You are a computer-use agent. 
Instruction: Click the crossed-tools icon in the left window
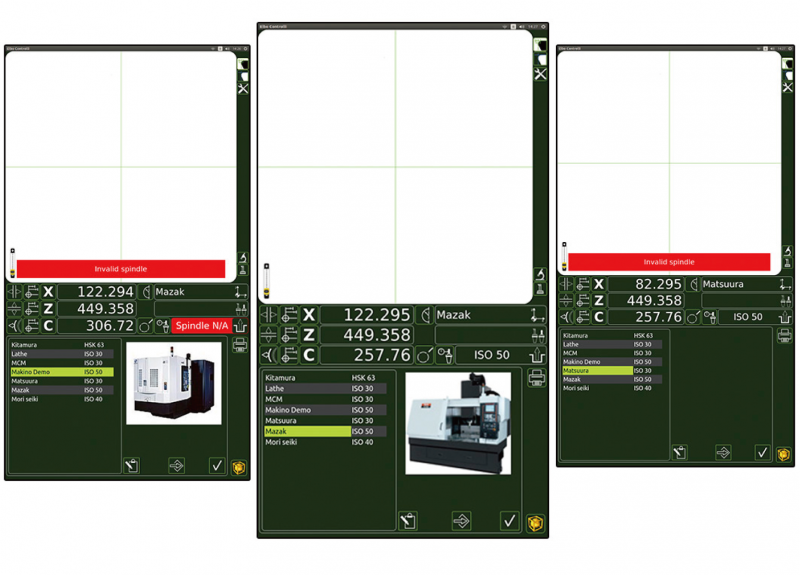243,88
